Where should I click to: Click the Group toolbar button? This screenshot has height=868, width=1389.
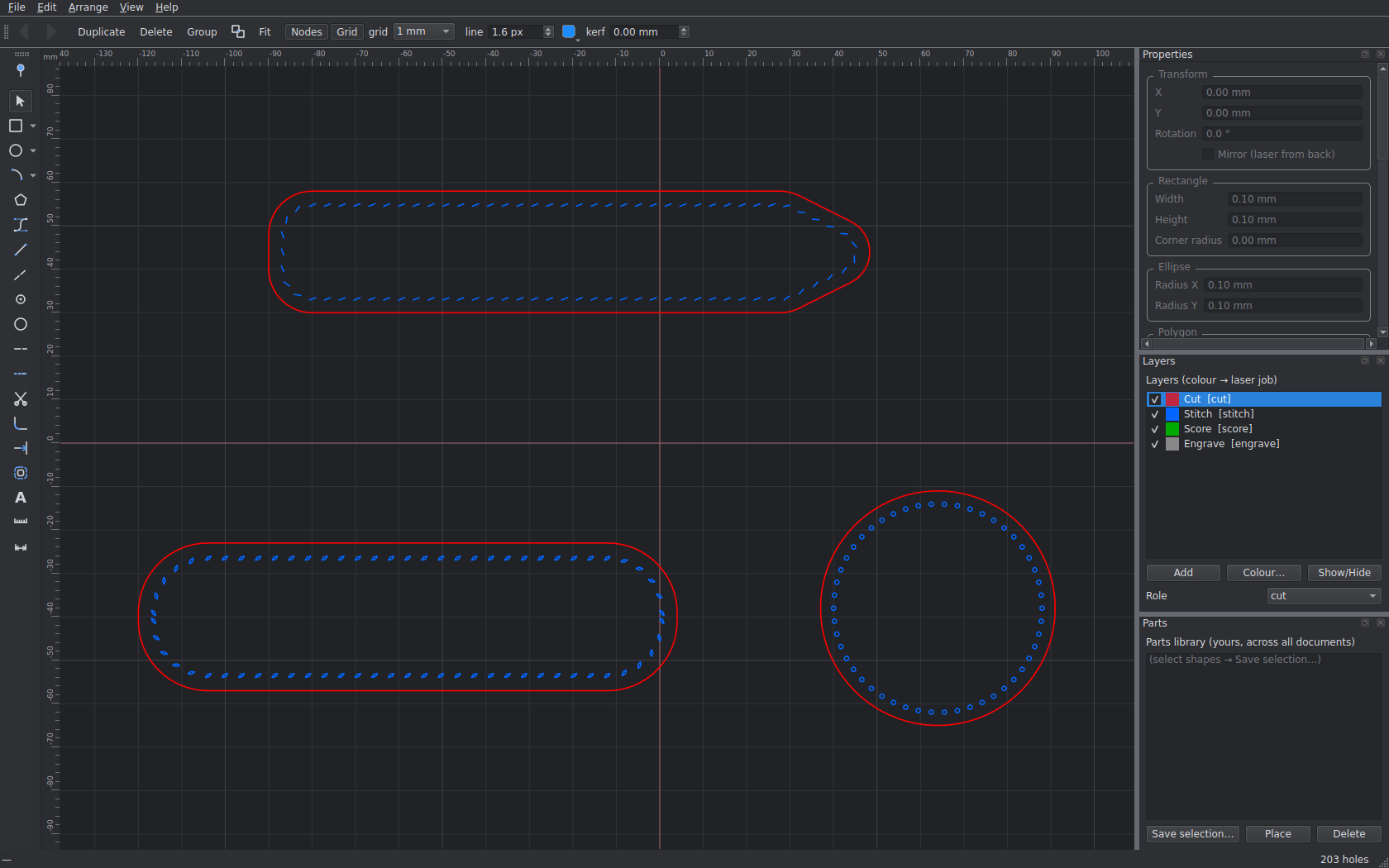click(202, 31)
